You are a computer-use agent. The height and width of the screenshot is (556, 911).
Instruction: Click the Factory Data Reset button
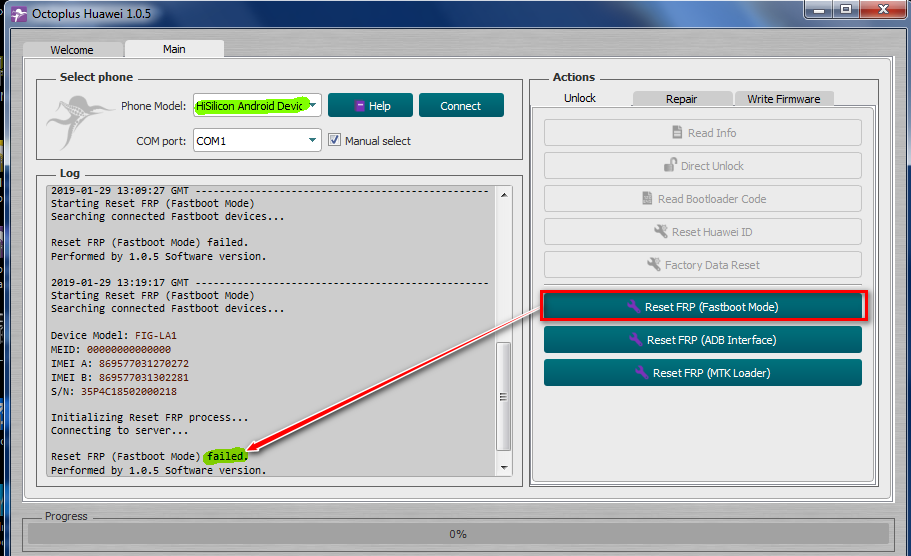click(x=703, y=265)
